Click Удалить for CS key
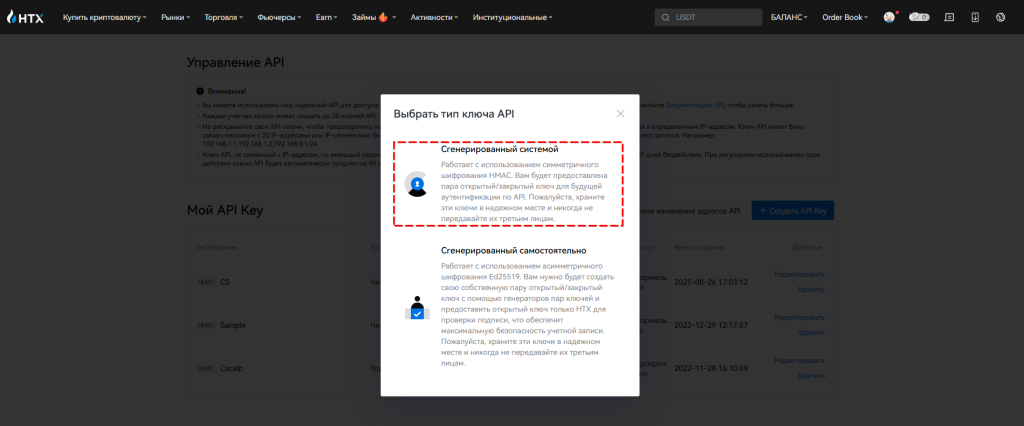Screen dimensions: 1024x426 coord(811,289)
